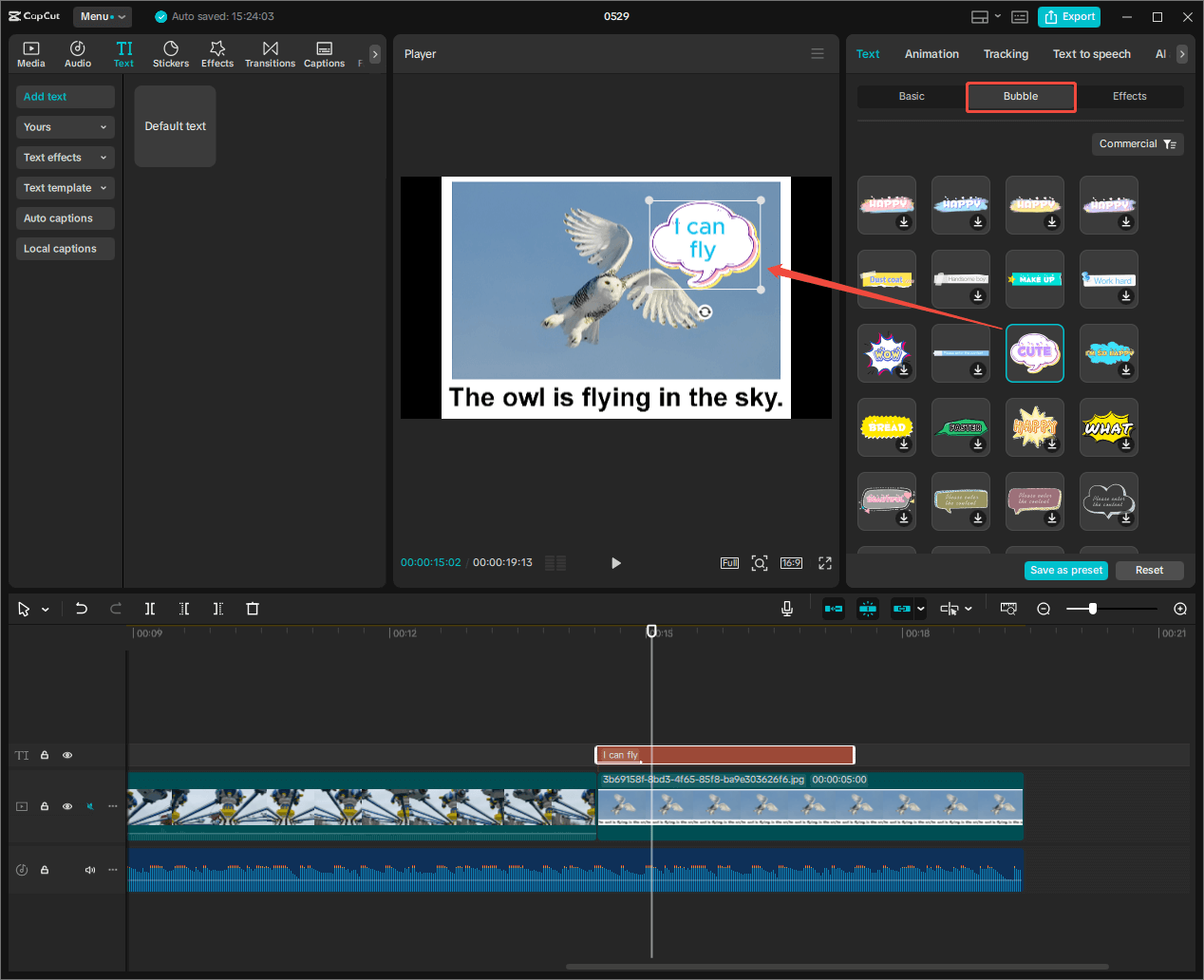Select the Transitions panel icon
Viewport: 1204px width, 980px height.
pyautogui.click(x=270, y=53)
